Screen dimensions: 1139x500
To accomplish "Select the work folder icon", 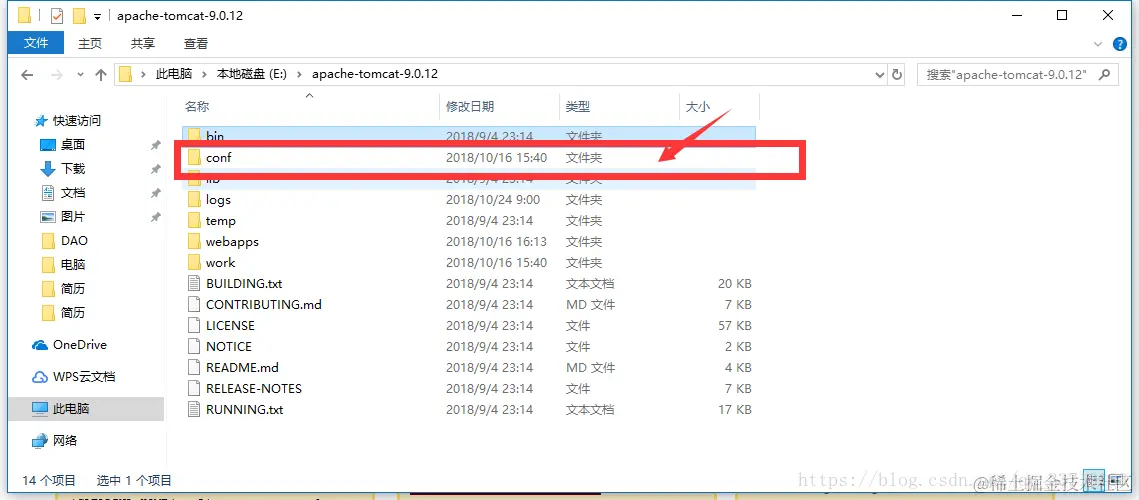I will point(193,262).
